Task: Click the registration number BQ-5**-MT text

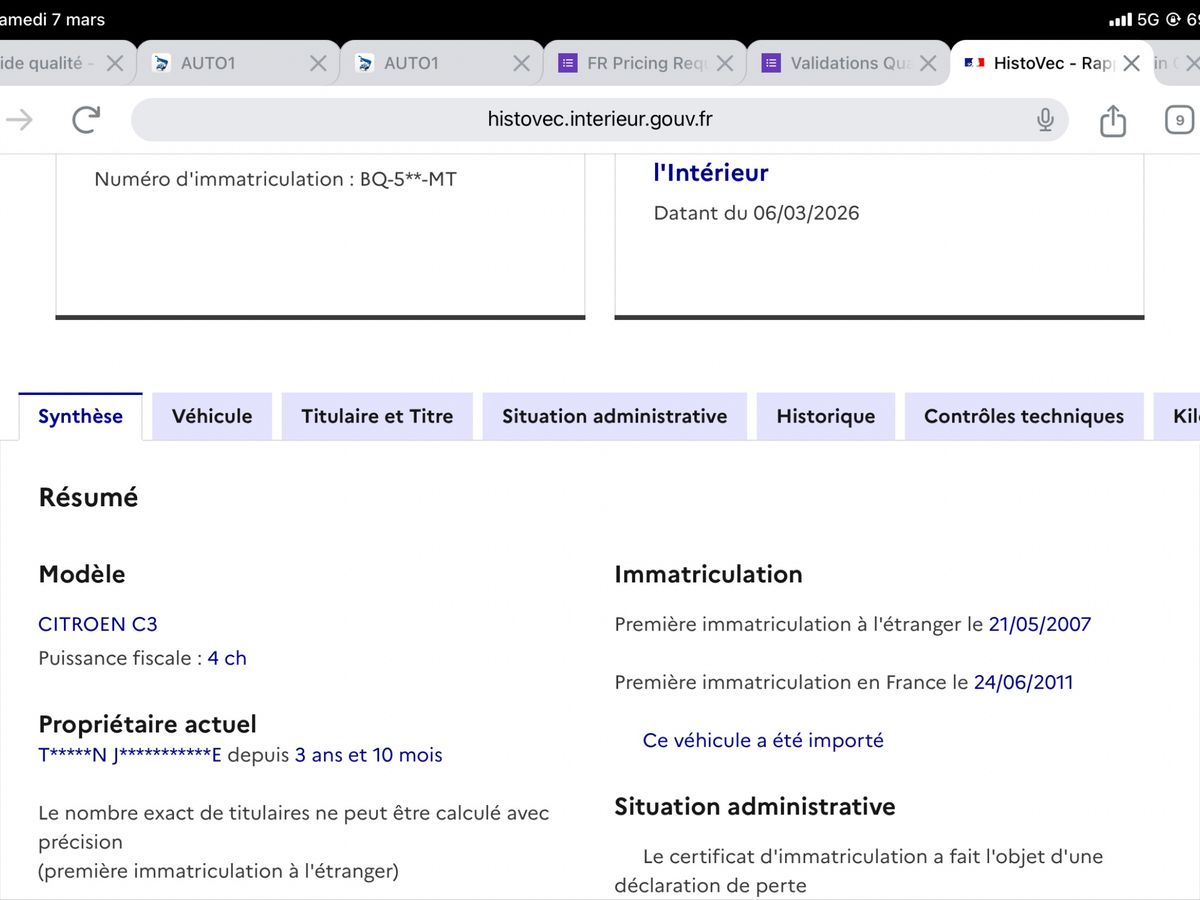Action: pyautogui.click(x=408, y=179)
